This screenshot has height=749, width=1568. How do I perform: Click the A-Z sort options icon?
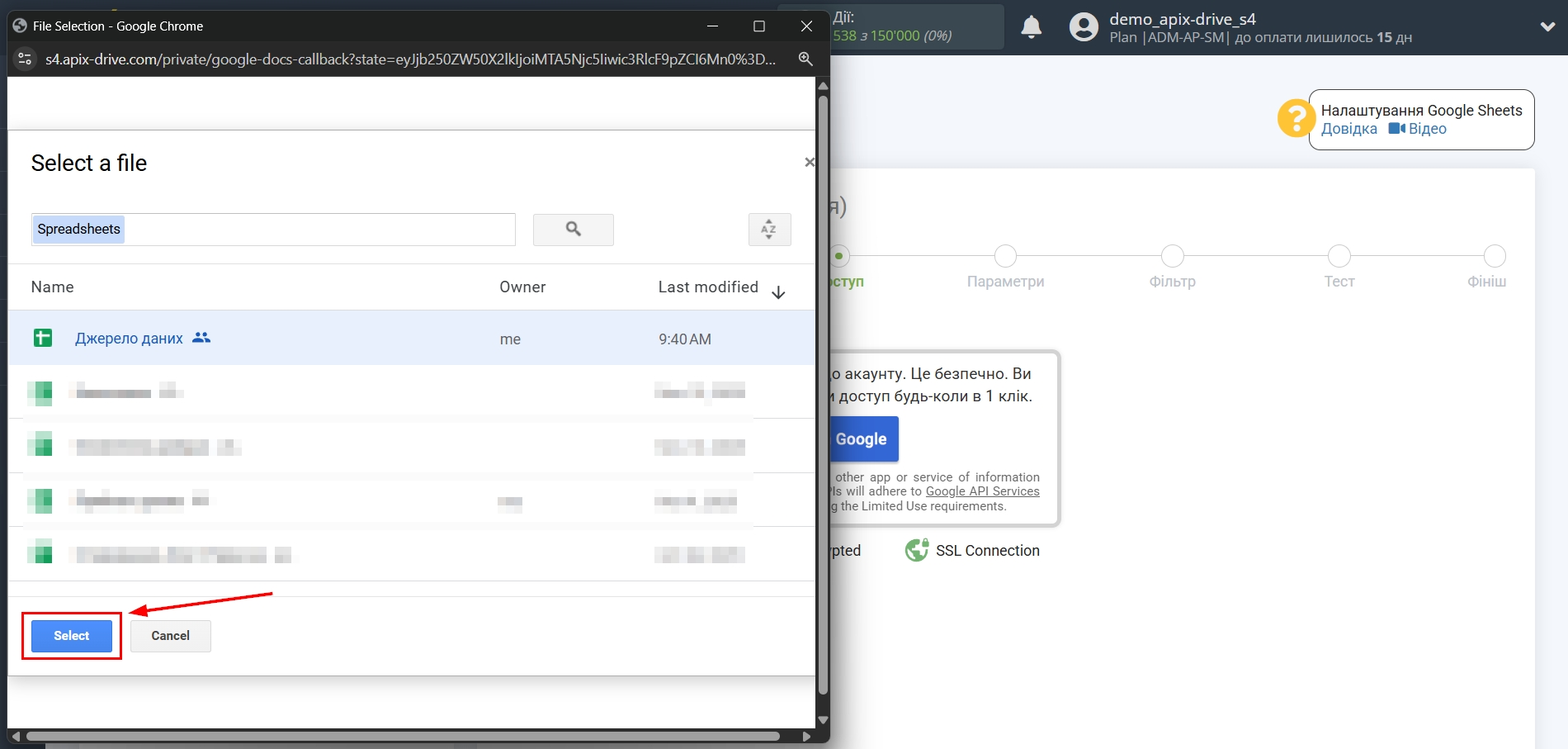point(768,230)
